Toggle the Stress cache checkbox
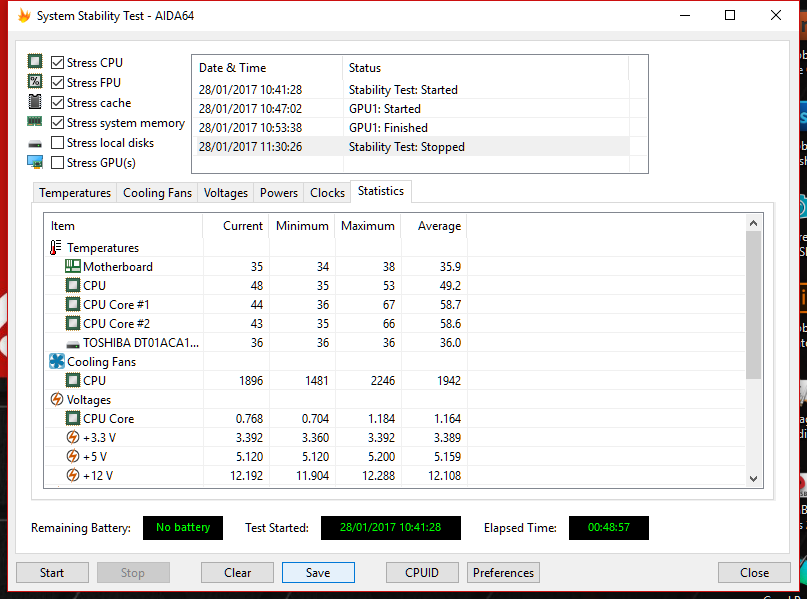This screenshot has height=599, width=807. (58, 102)
